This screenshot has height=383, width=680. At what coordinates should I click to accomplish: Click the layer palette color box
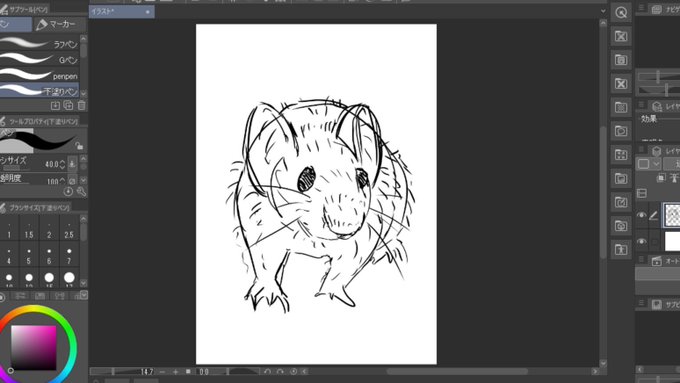pyautogui.click(x=644, y=164)
